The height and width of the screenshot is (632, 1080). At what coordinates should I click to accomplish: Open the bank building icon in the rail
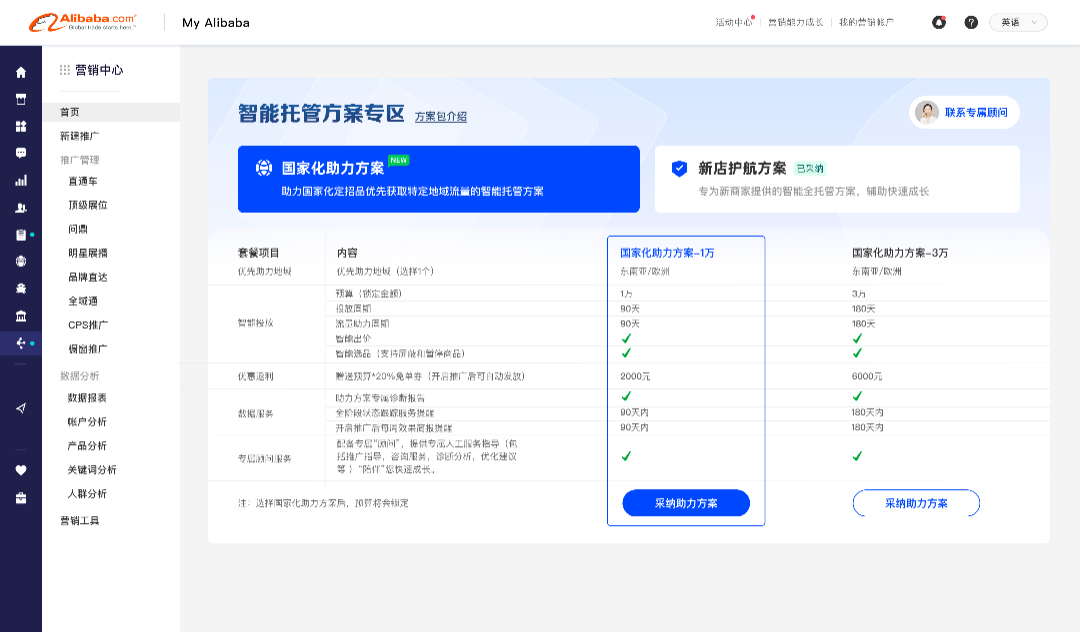point(21,316)
